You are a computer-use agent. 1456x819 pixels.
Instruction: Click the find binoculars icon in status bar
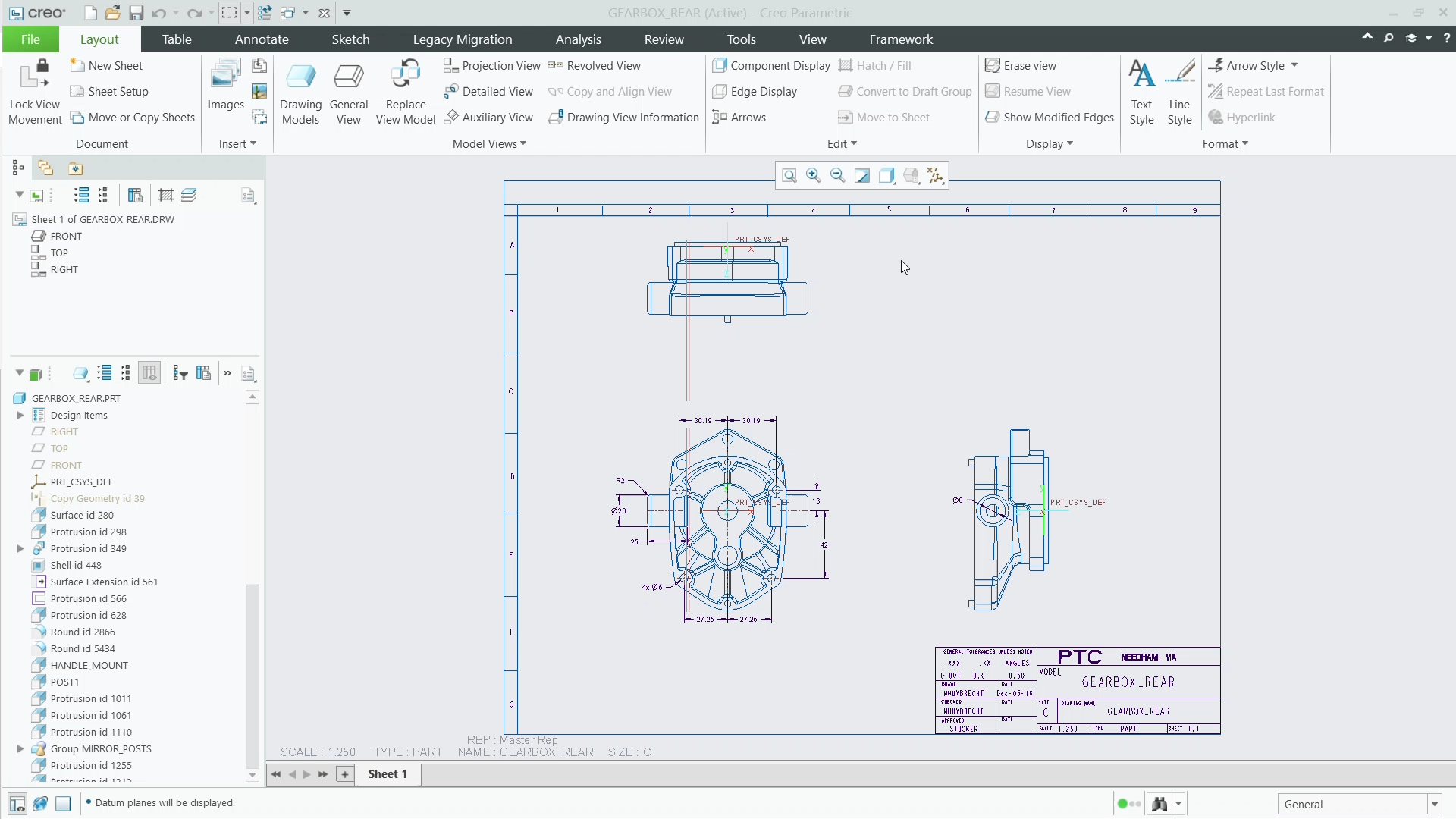(1159, 804)
